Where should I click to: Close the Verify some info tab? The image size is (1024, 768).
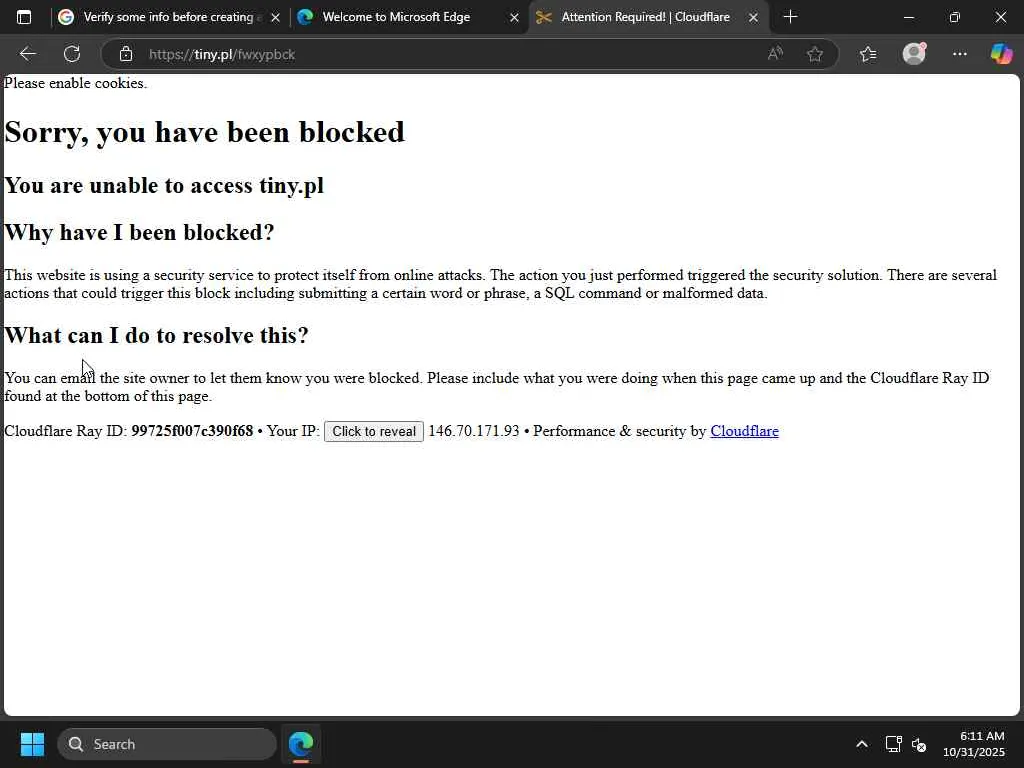click(275, 18)
